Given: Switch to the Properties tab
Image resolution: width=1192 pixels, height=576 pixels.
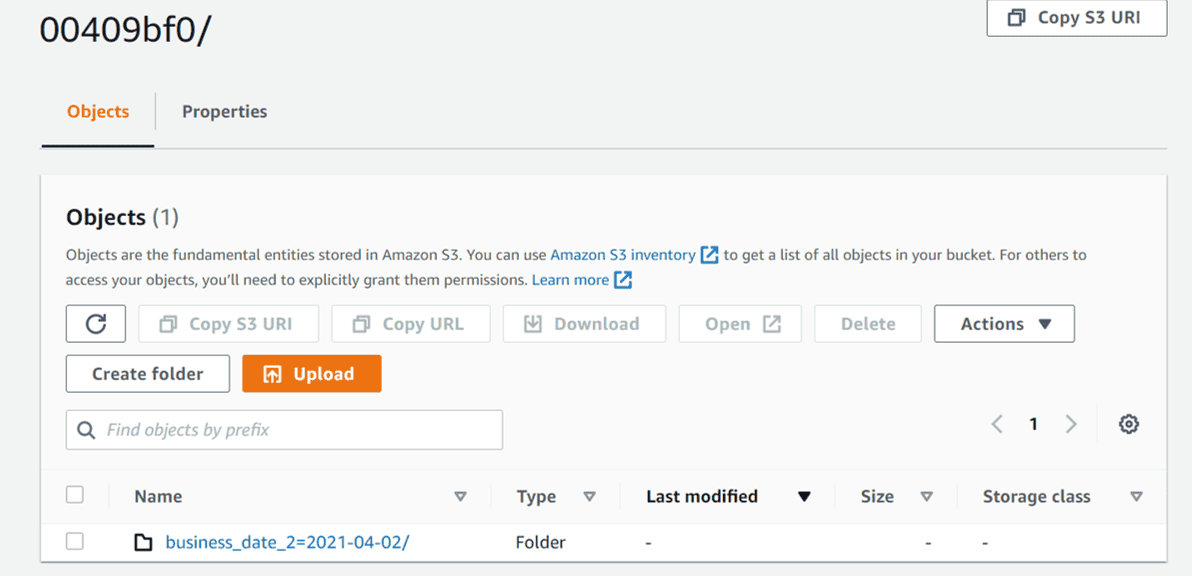Looking at the screenshot, I should pyautogui.click(x=224, y=112).
